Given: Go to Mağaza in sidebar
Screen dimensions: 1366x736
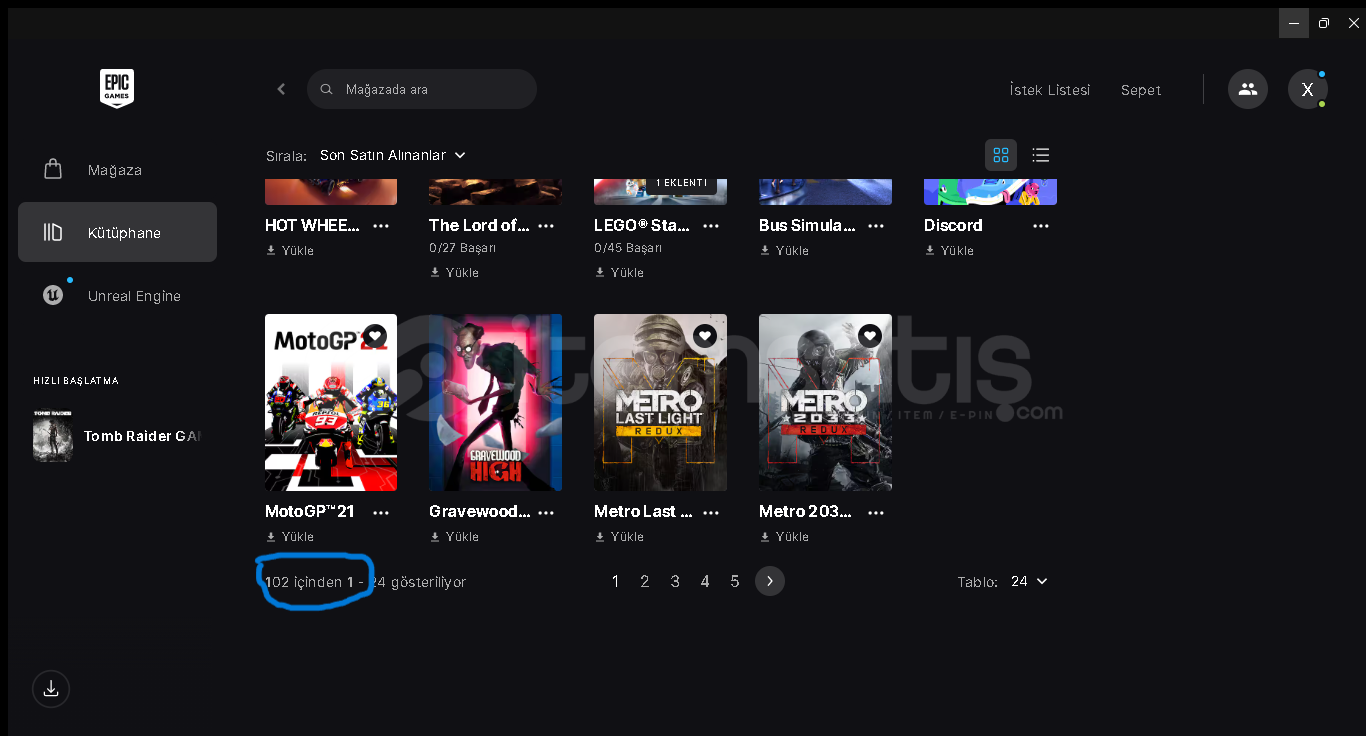Looking at the screenshot, I should tap(117, 170).
